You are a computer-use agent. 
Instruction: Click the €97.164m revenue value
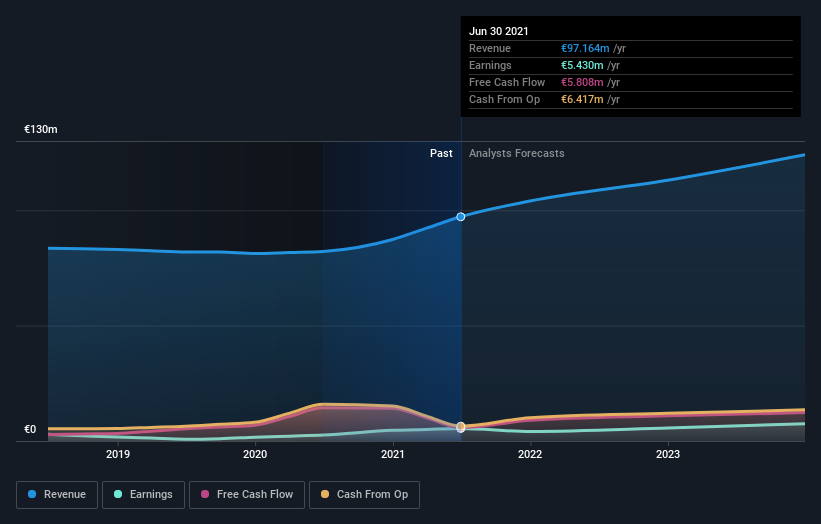pos(585,48)
